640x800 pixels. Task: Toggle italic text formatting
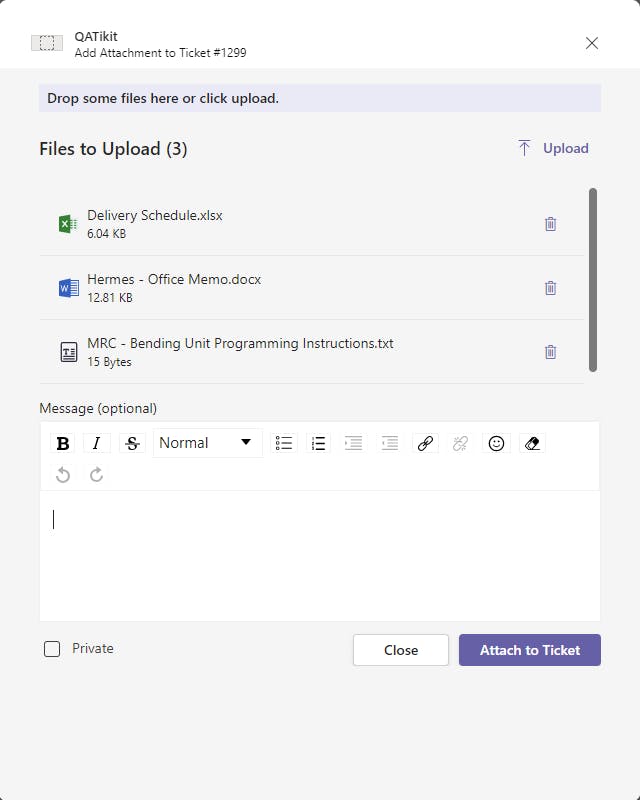point(97,443)
